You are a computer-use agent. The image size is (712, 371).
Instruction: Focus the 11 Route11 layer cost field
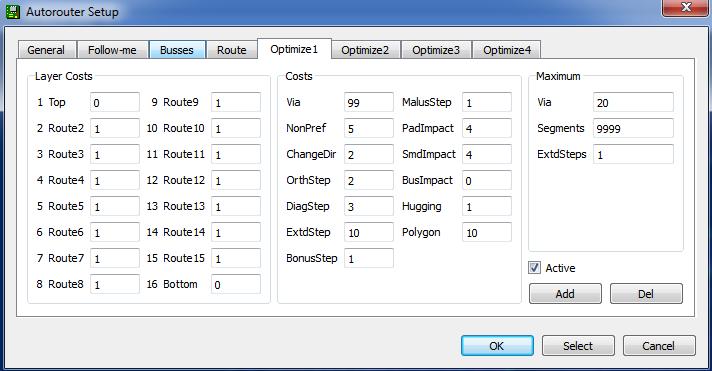(236, 154)
